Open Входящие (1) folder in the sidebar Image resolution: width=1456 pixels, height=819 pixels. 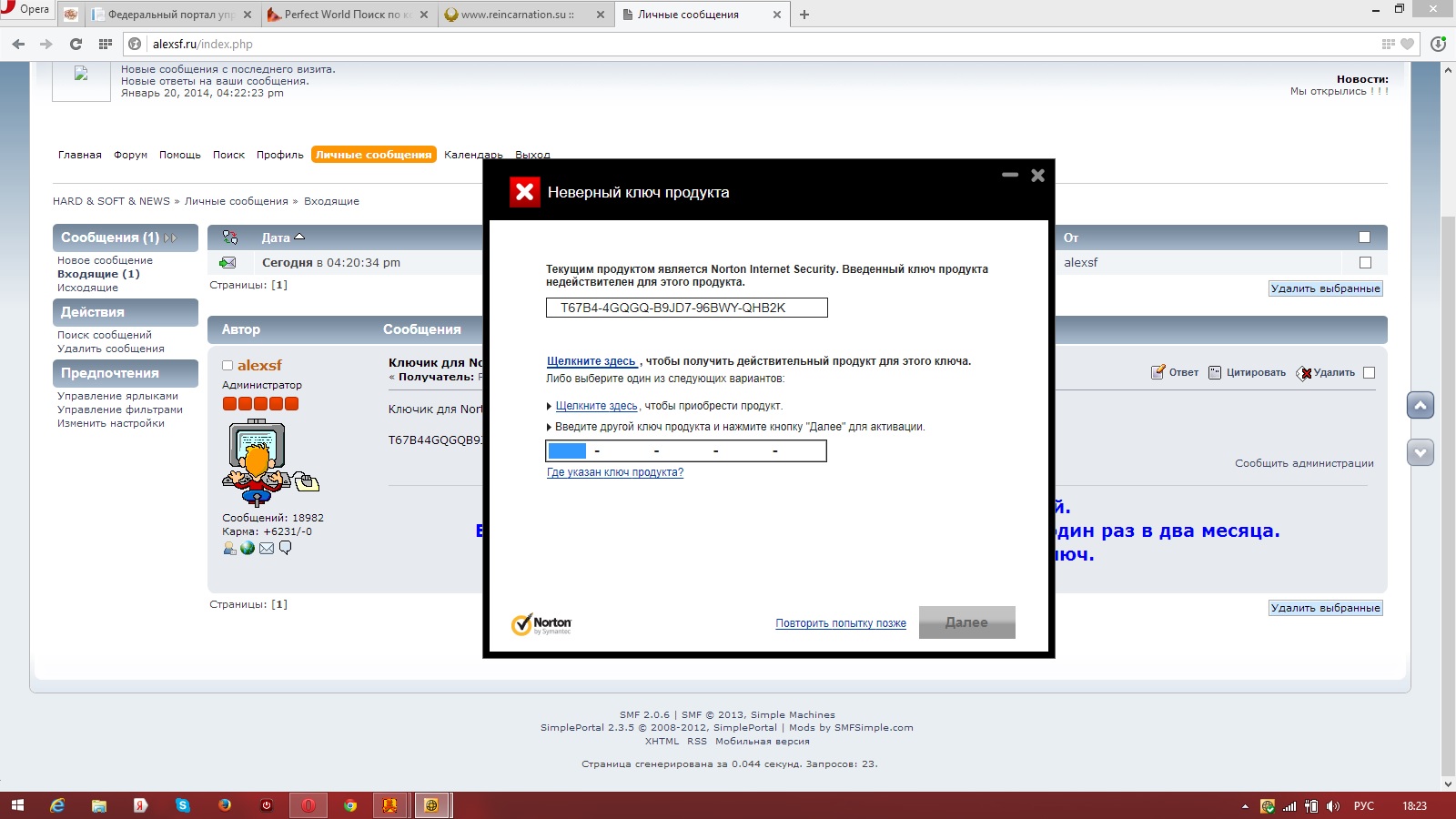tap(98, 274)
